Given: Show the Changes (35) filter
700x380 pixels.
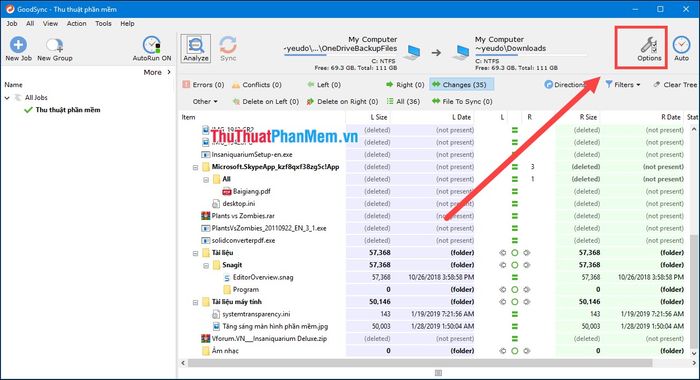Looking at the screenshot, I should tap(461, 84).
